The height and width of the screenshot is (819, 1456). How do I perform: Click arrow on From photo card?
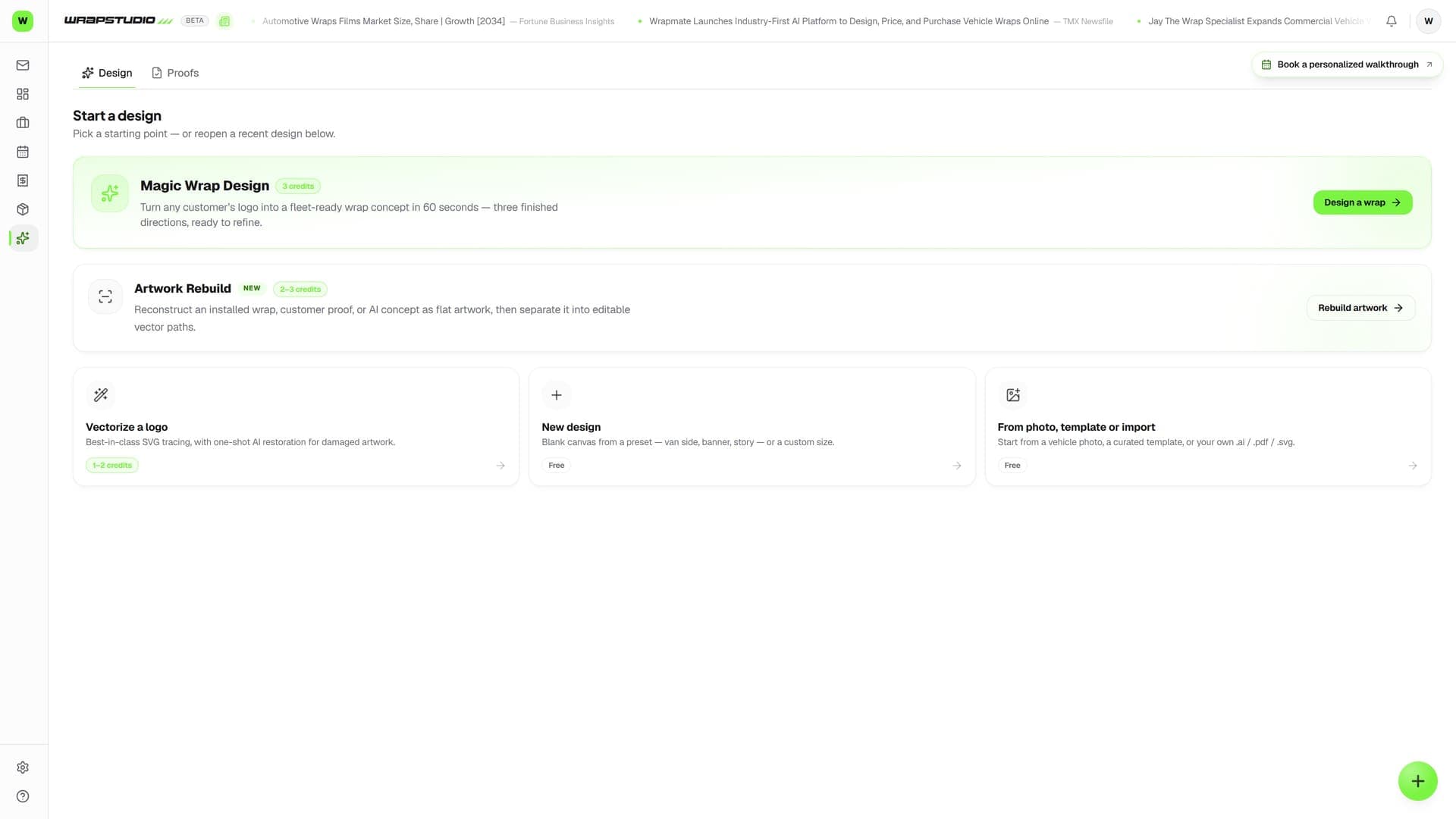(1413, 466)
